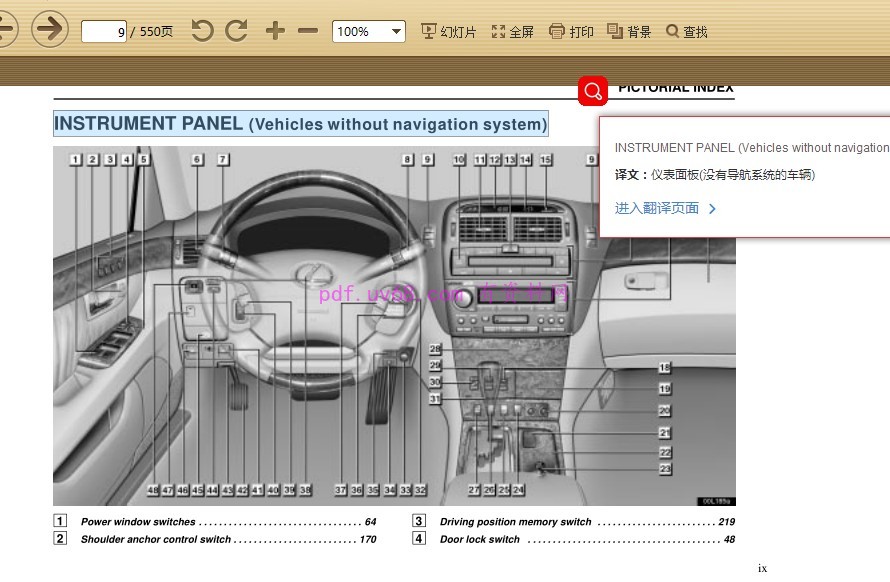Click the page number input field
The width and height of the screenshot is (890, 582).
pos(104,31)
